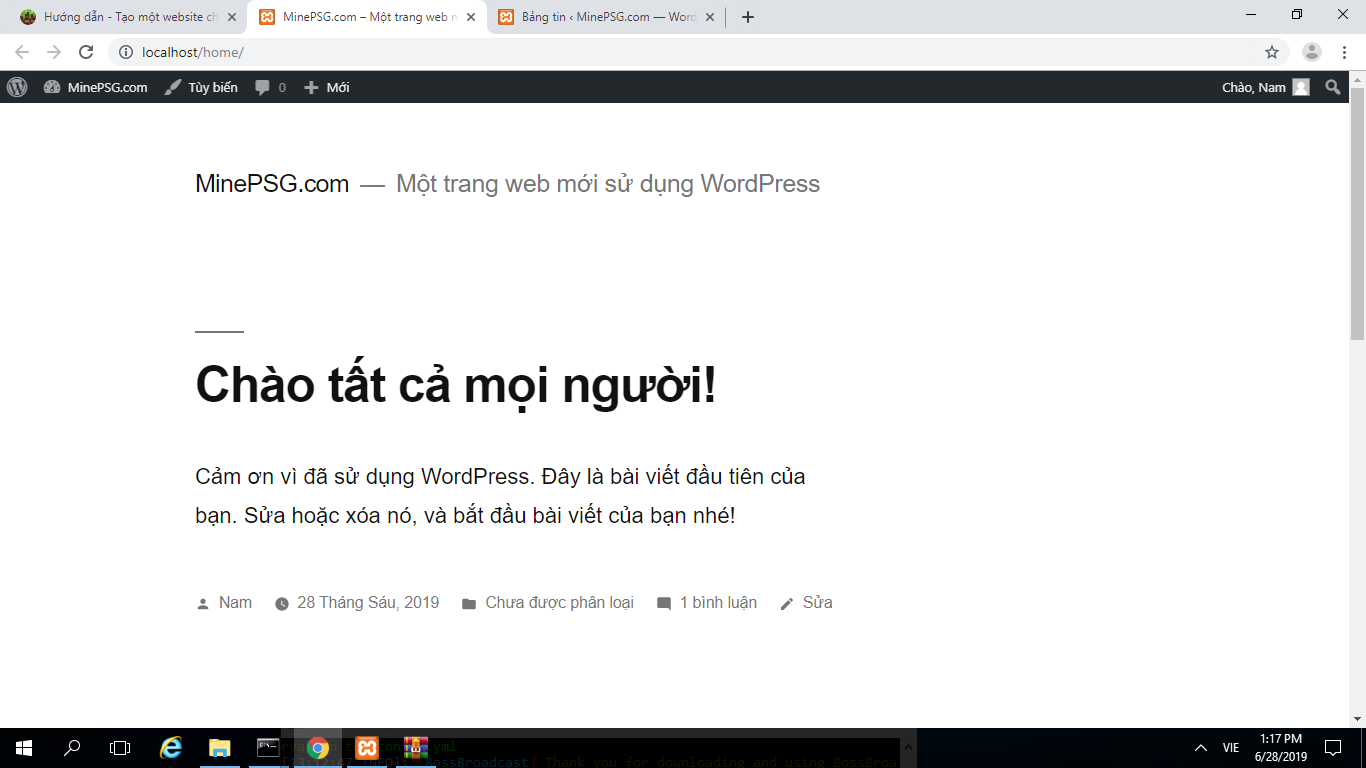Close the 'MinePSG.com – Một trang web' tab

[471, 17]
